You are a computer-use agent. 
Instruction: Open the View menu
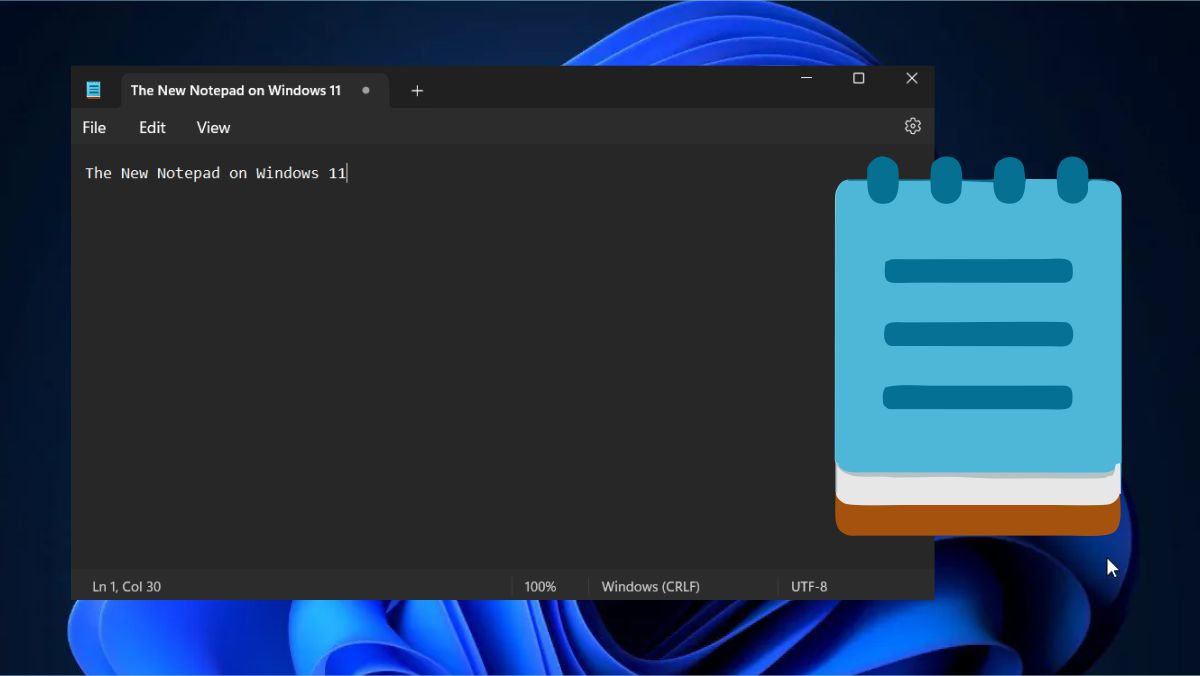(x=212, y=127)
